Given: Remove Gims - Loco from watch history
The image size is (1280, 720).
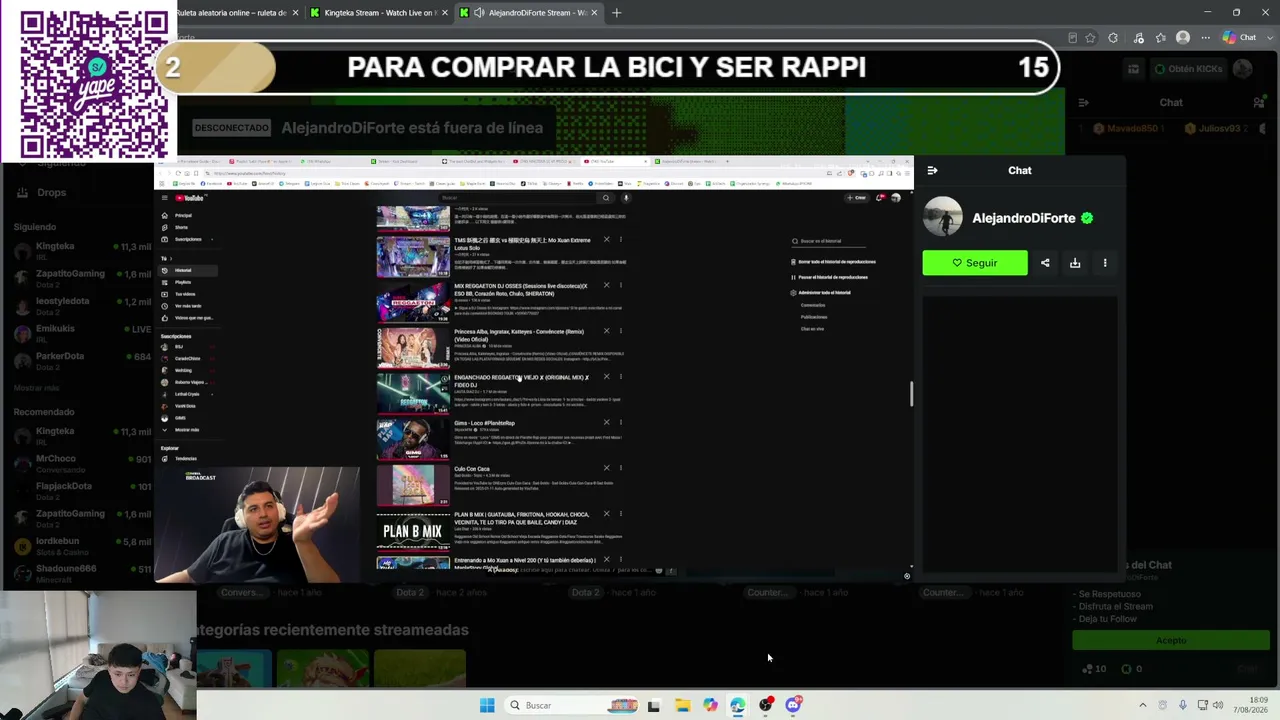Looking at the screenshot, I should [x=606, y=422].
